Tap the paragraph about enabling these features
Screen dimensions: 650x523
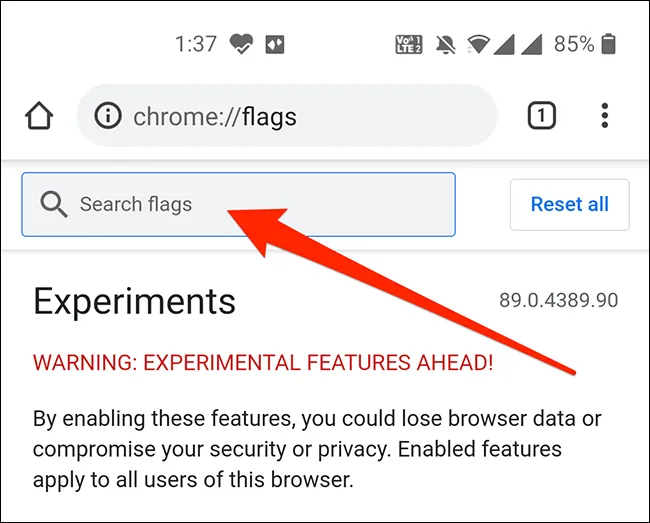click(x=310, y=449)
